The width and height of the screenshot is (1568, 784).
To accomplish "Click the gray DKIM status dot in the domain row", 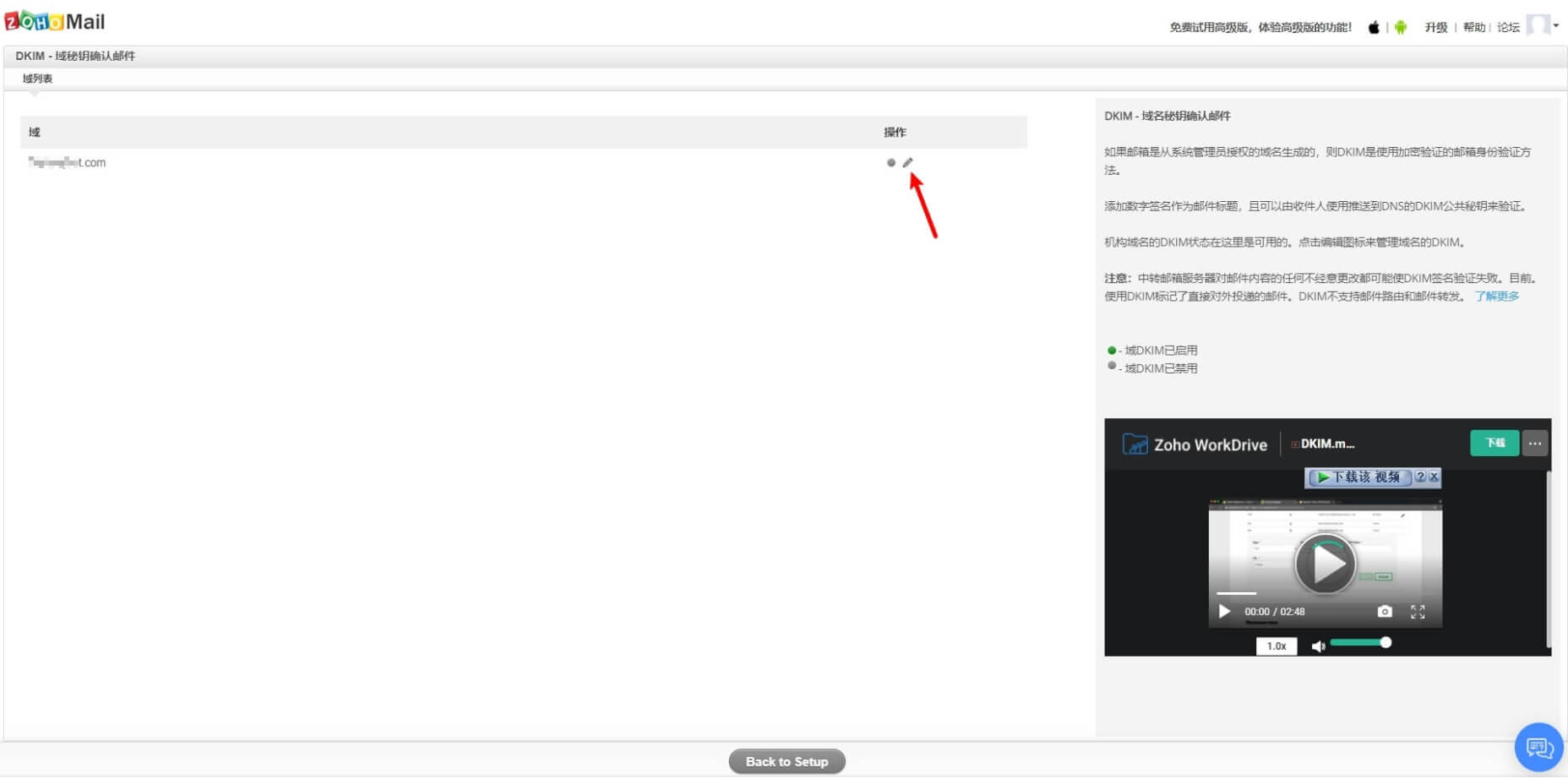I will point(890,162).
